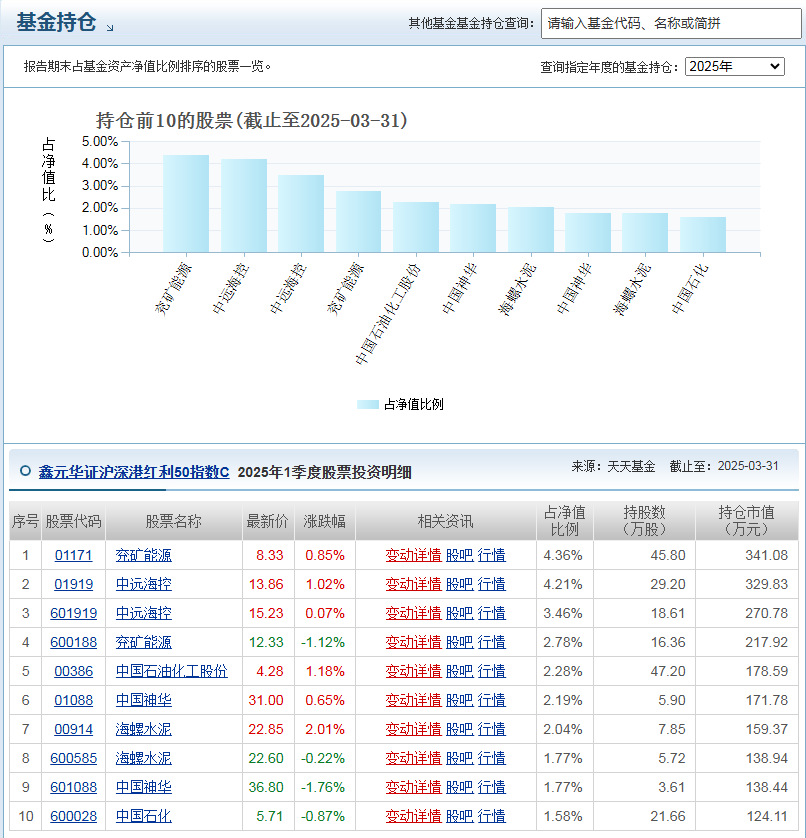
Task: Click the 中国石油化工股份 chart bar
Action: tap(416, 227)
